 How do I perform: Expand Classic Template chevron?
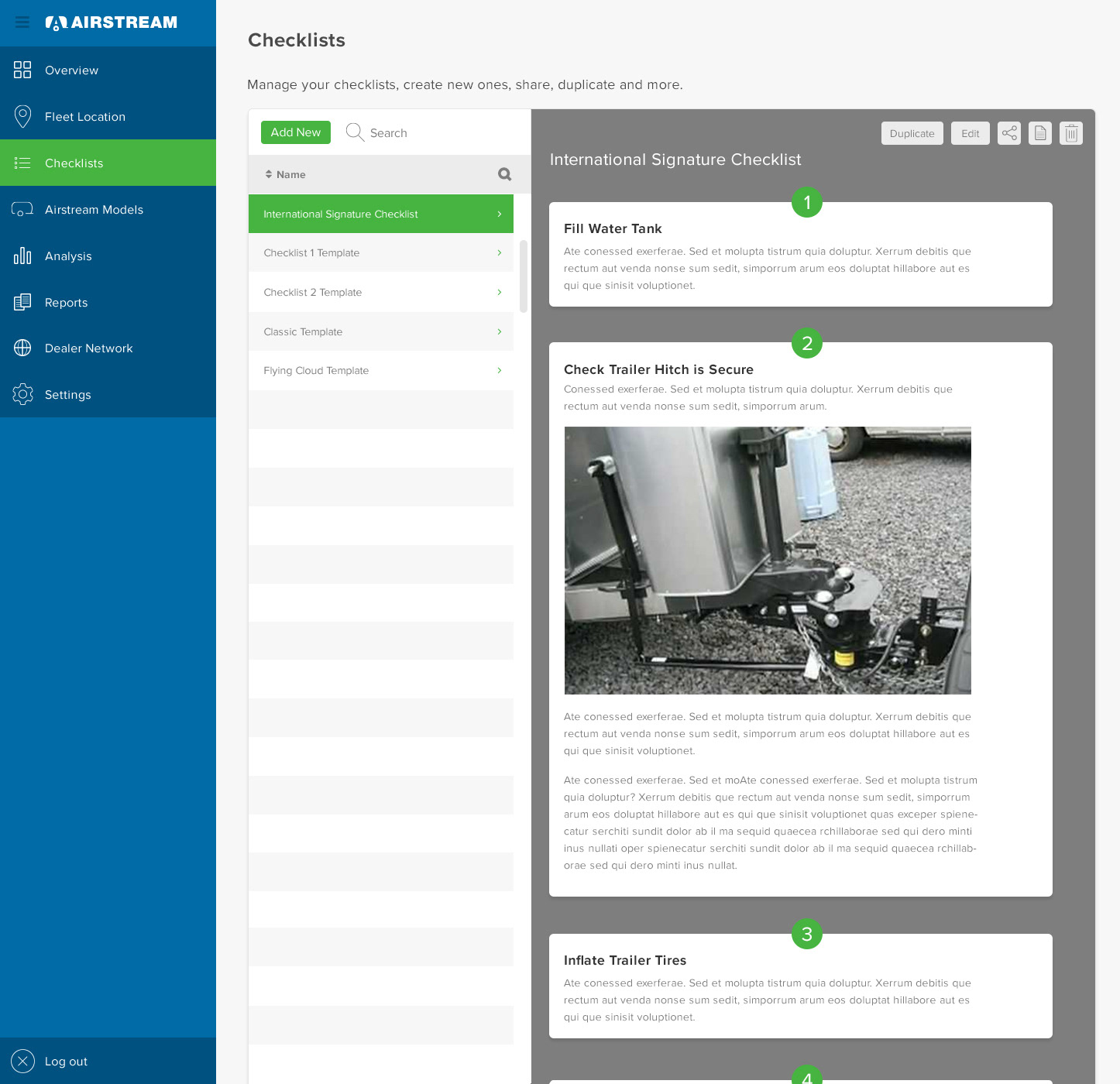(x=500, y=331)
